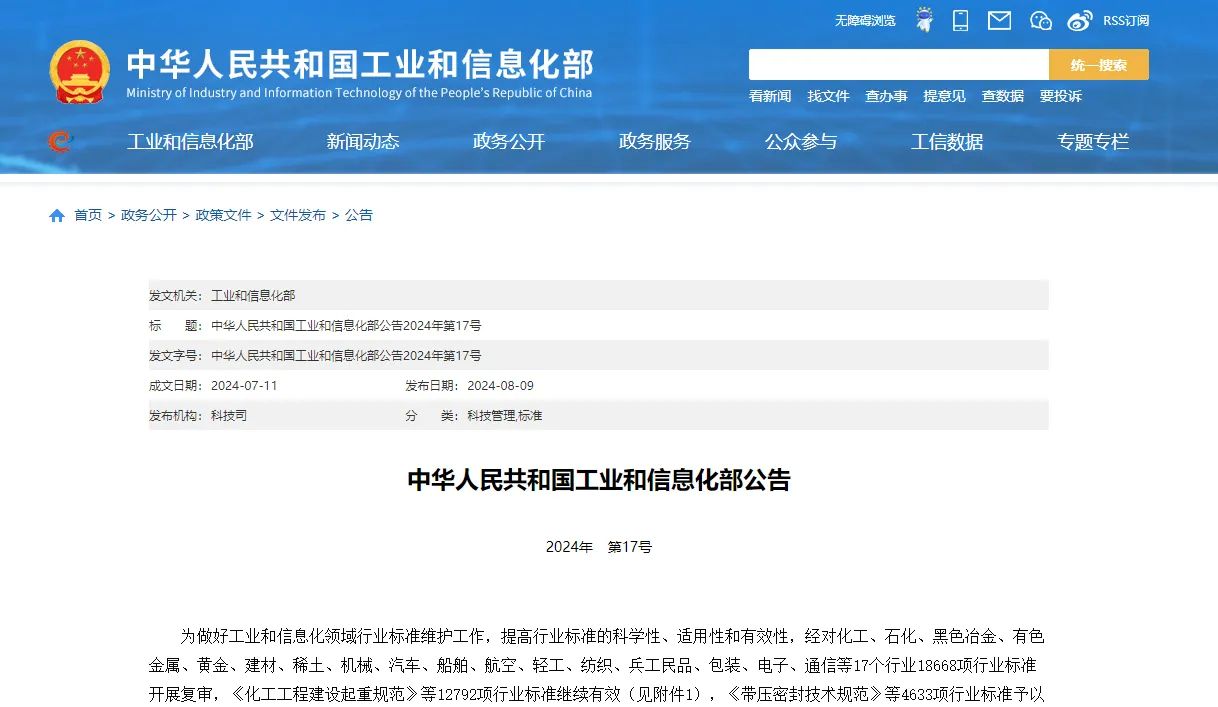
Task: Select 查数据 quick link
Action: tap(1002, 96)
